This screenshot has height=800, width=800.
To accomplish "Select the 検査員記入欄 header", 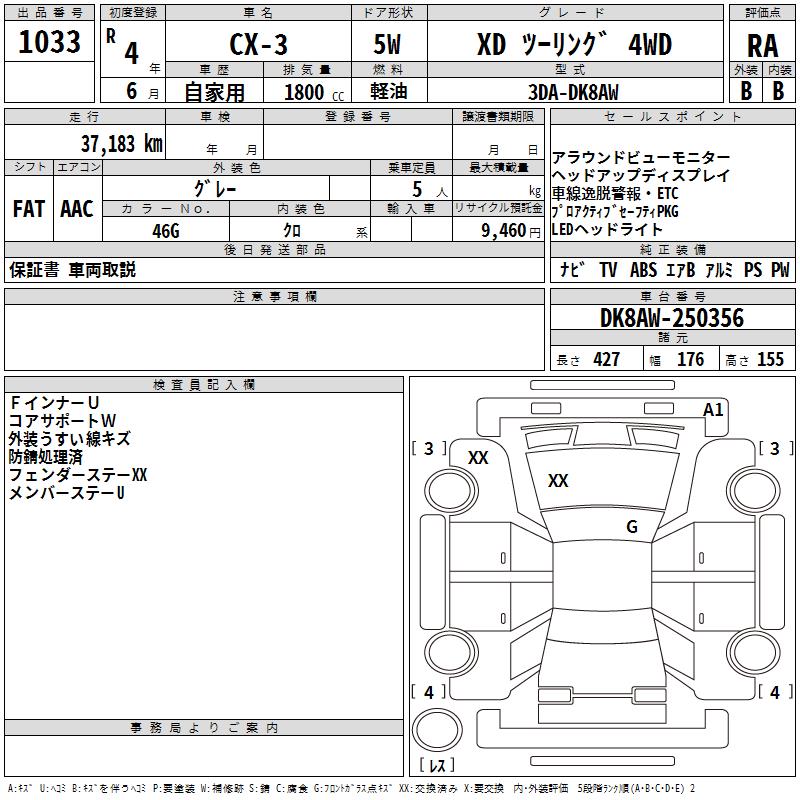I will tap(204, 385).
